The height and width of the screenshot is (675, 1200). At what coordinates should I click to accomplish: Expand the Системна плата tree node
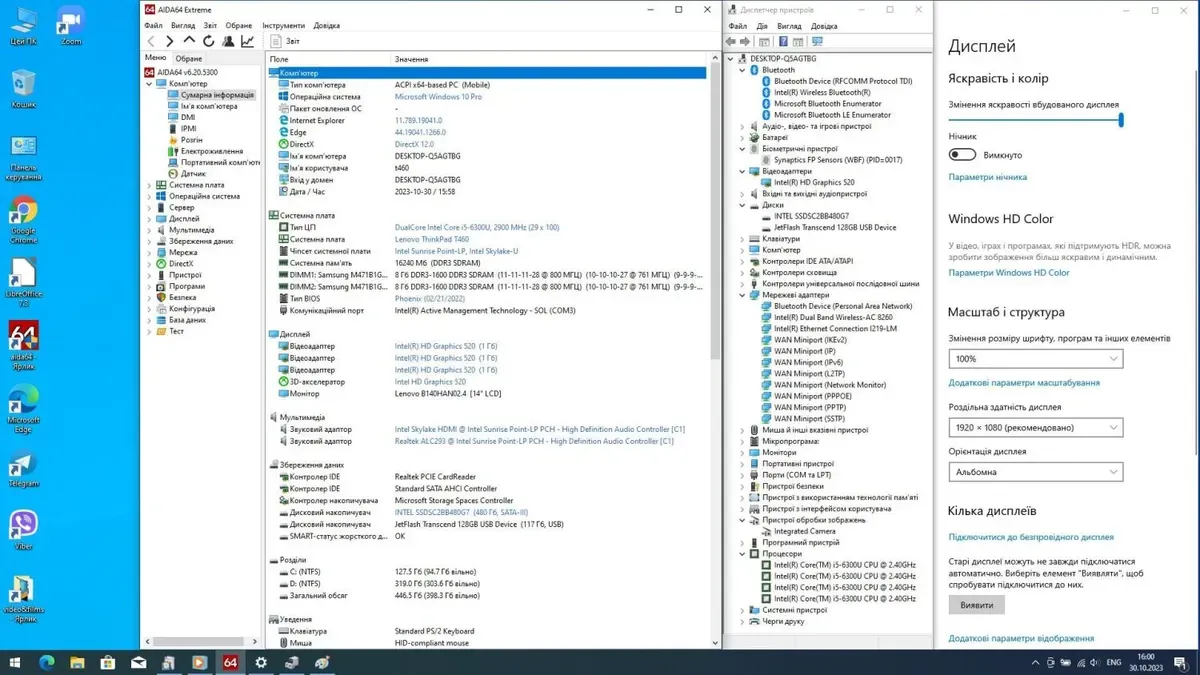(x=150, y=185)
